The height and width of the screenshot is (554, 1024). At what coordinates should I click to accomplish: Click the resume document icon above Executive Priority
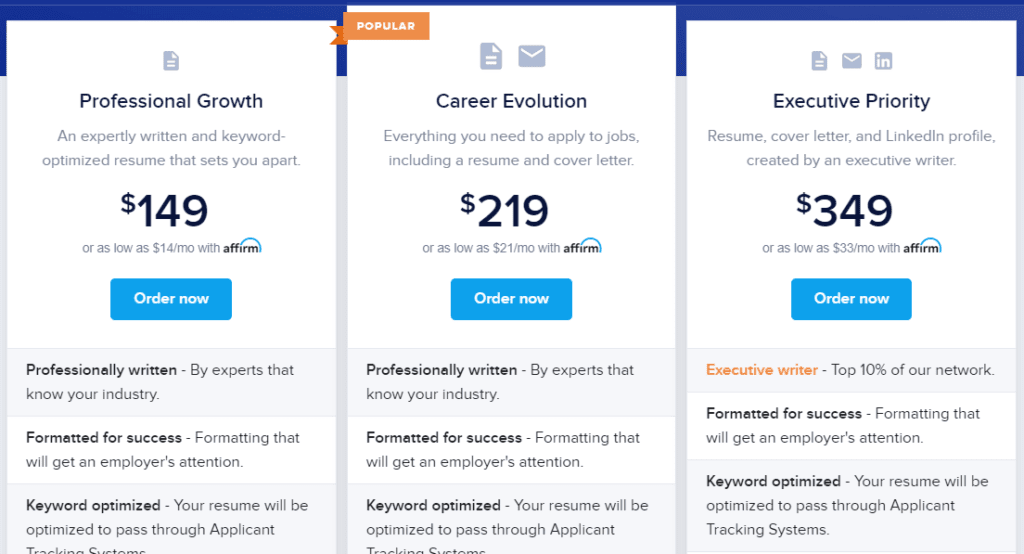[819, 61]
